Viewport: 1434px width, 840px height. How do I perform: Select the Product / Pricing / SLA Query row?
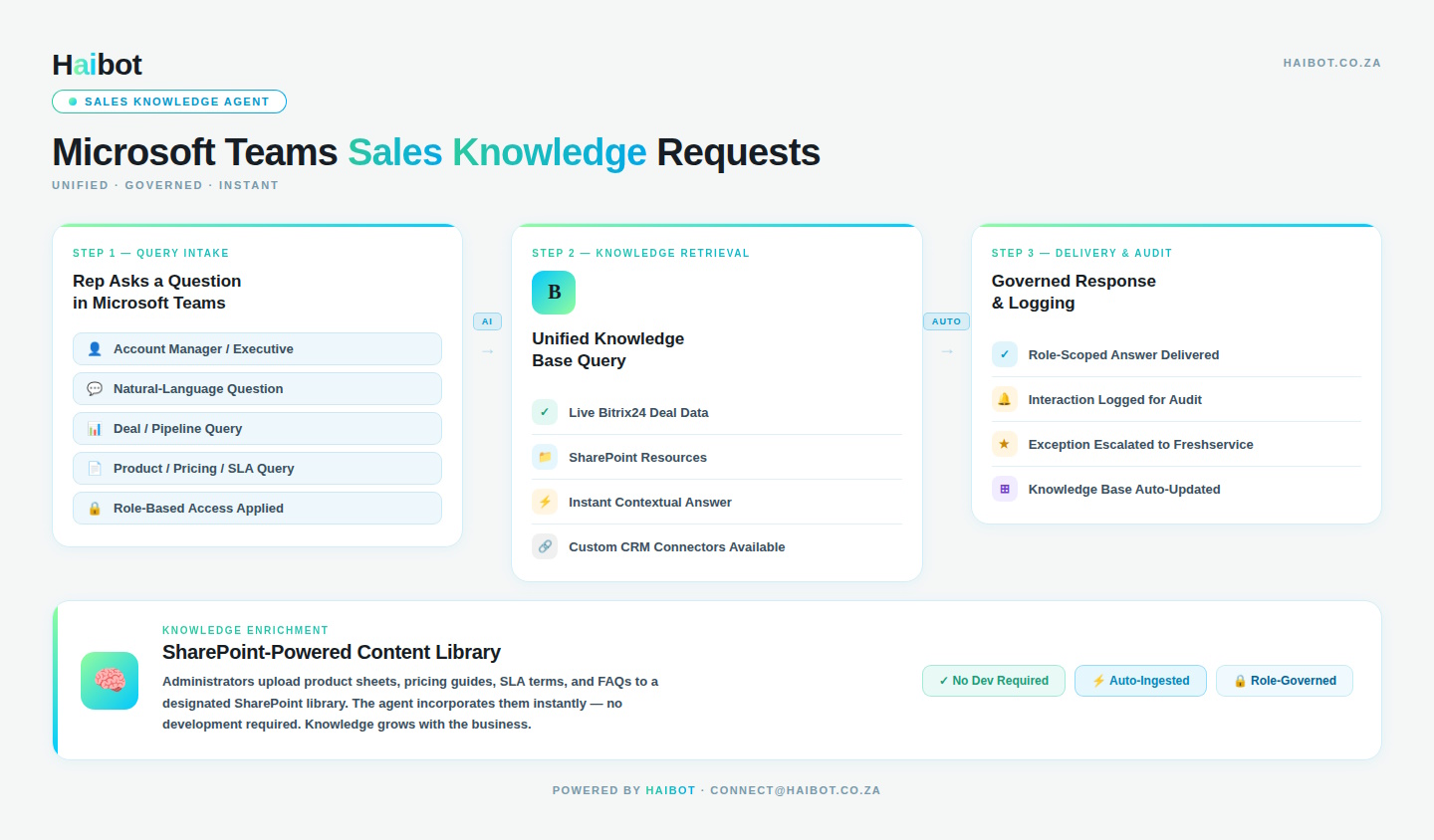[x=257, y=469]
